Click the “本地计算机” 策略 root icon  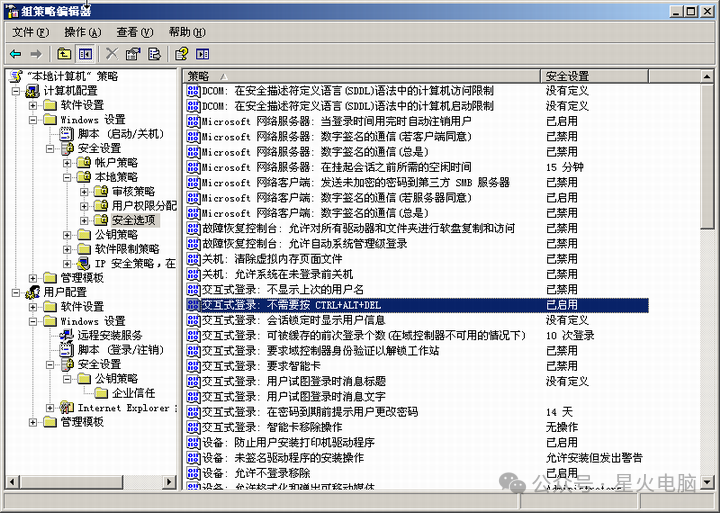(x=17, y=76)
